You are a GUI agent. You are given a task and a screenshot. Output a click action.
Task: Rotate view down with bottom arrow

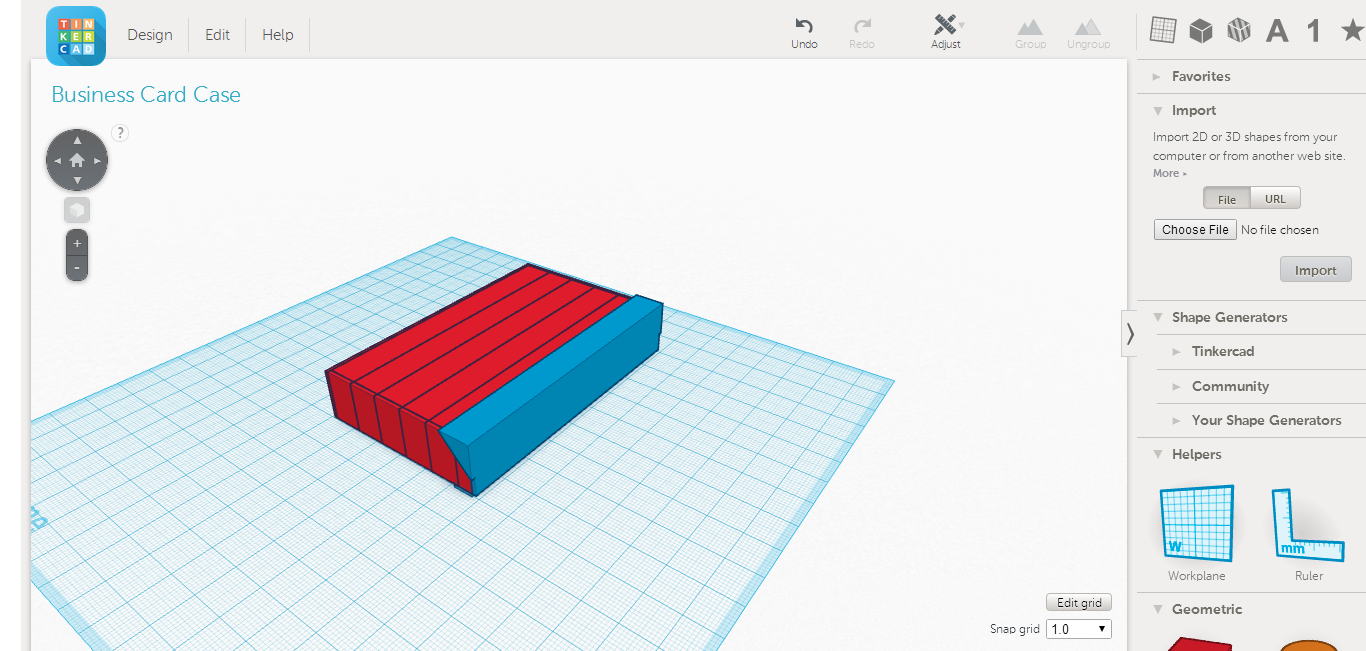tap(77, 180)
